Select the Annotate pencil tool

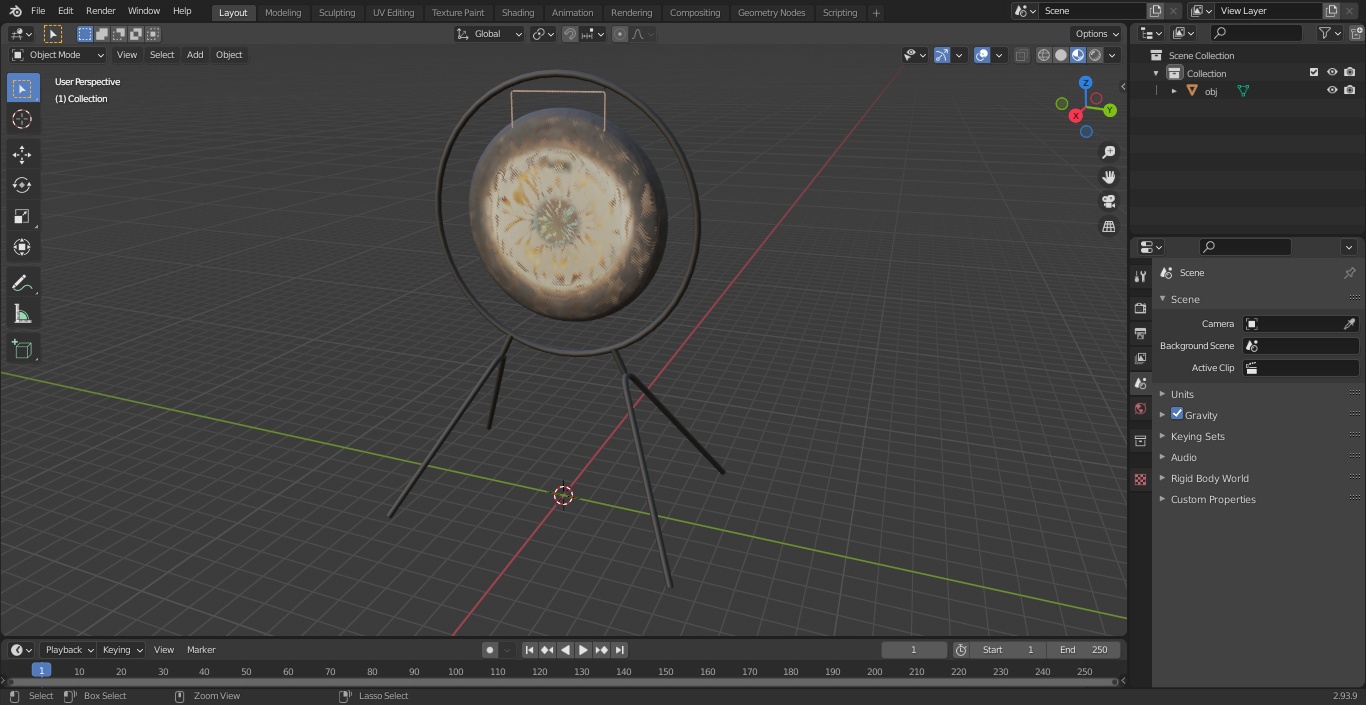click(x=22, y=283)
